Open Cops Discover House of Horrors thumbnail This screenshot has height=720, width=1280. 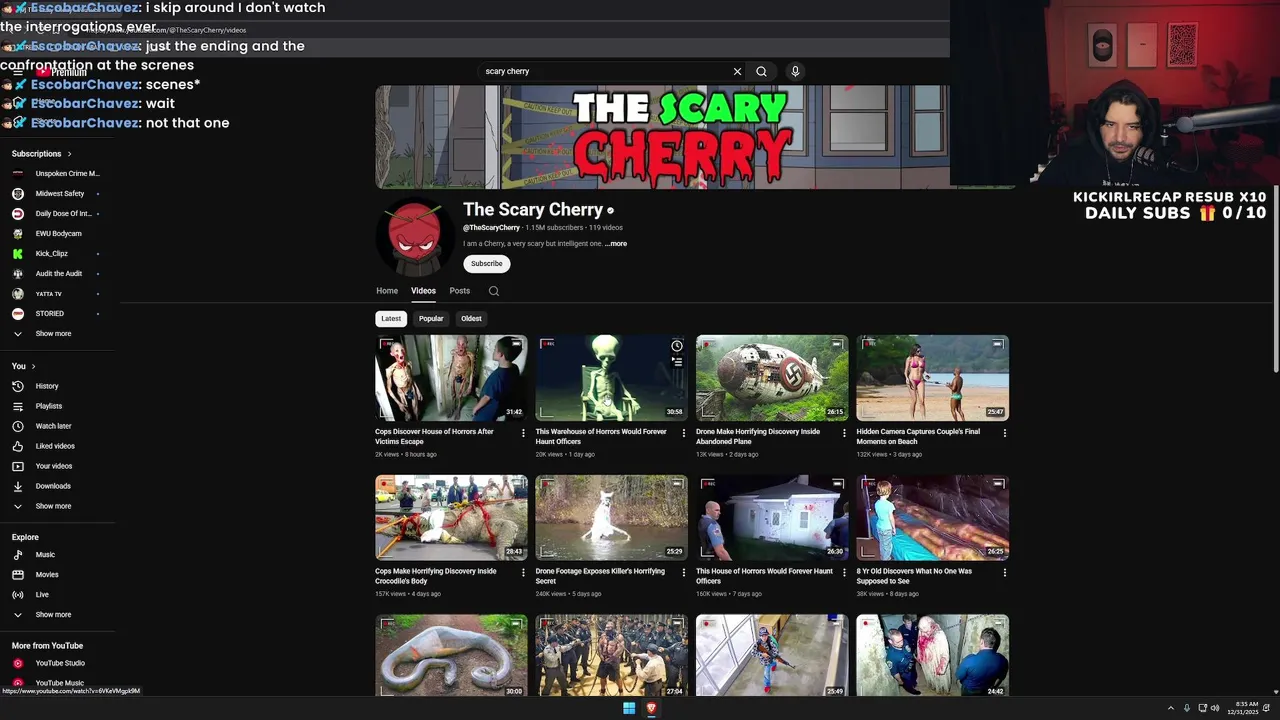click(x=451, y=378)
